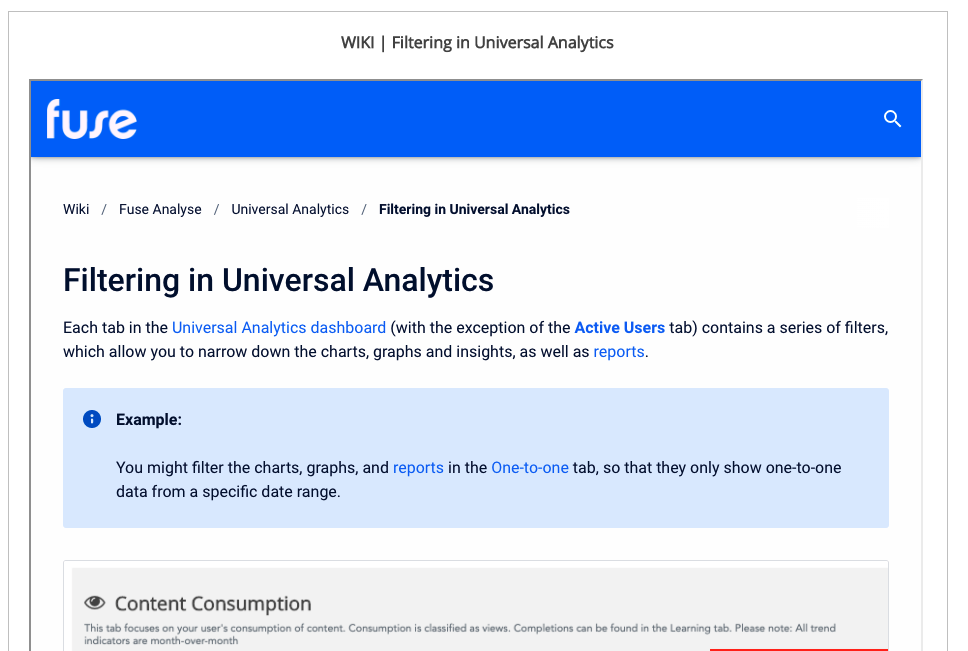This screenshot has width=968, height=651.
Task: Open the Wiki breadcrumb
Action: 76,209
